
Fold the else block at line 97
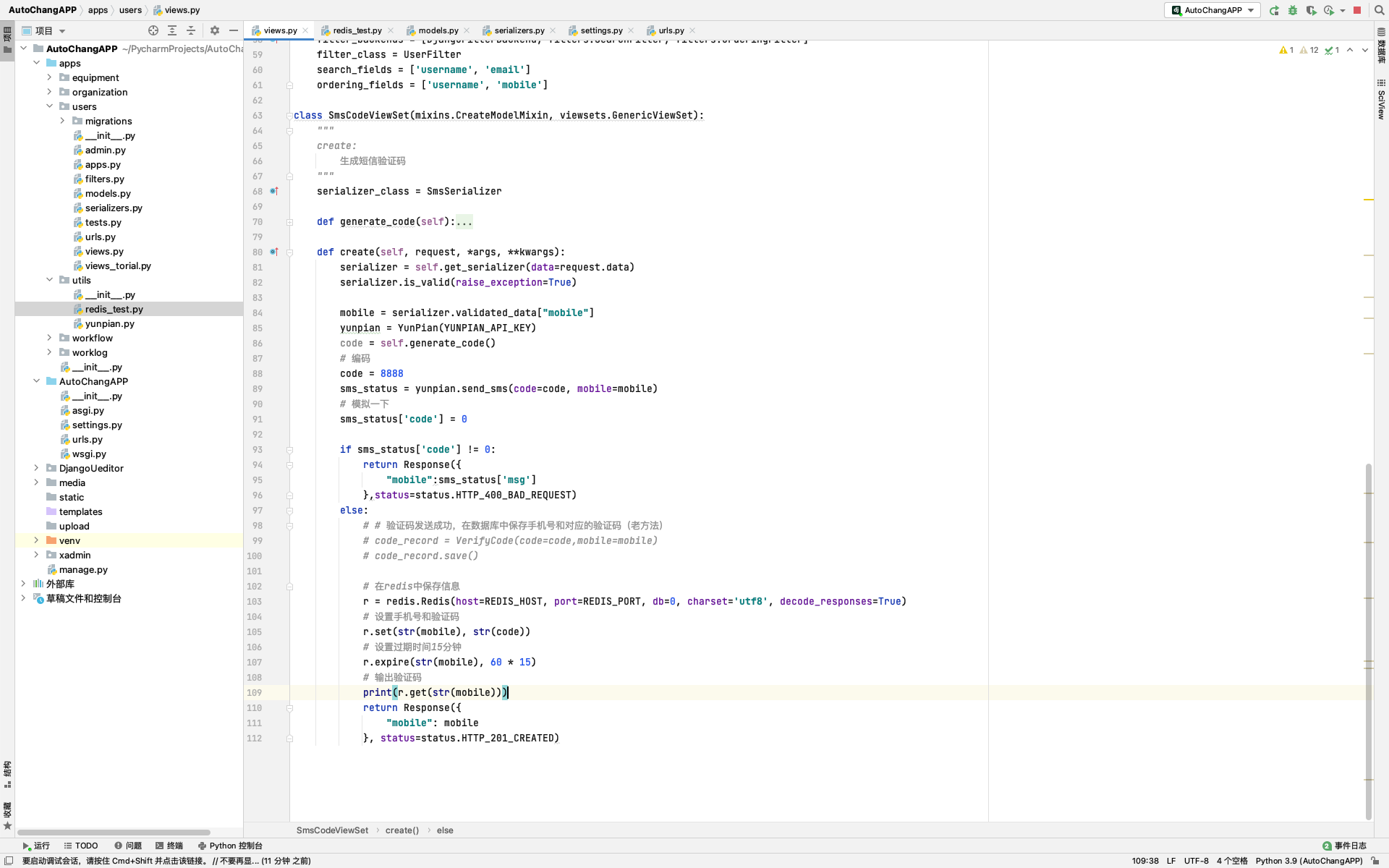tap(289, 511)
